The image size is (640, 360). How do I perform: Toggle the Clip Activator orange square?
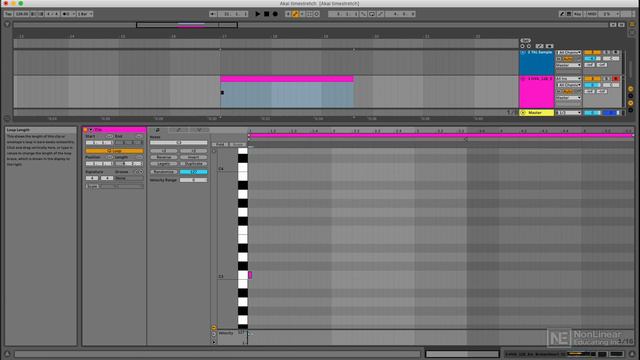pyautogui.click(x=85, y=130)
